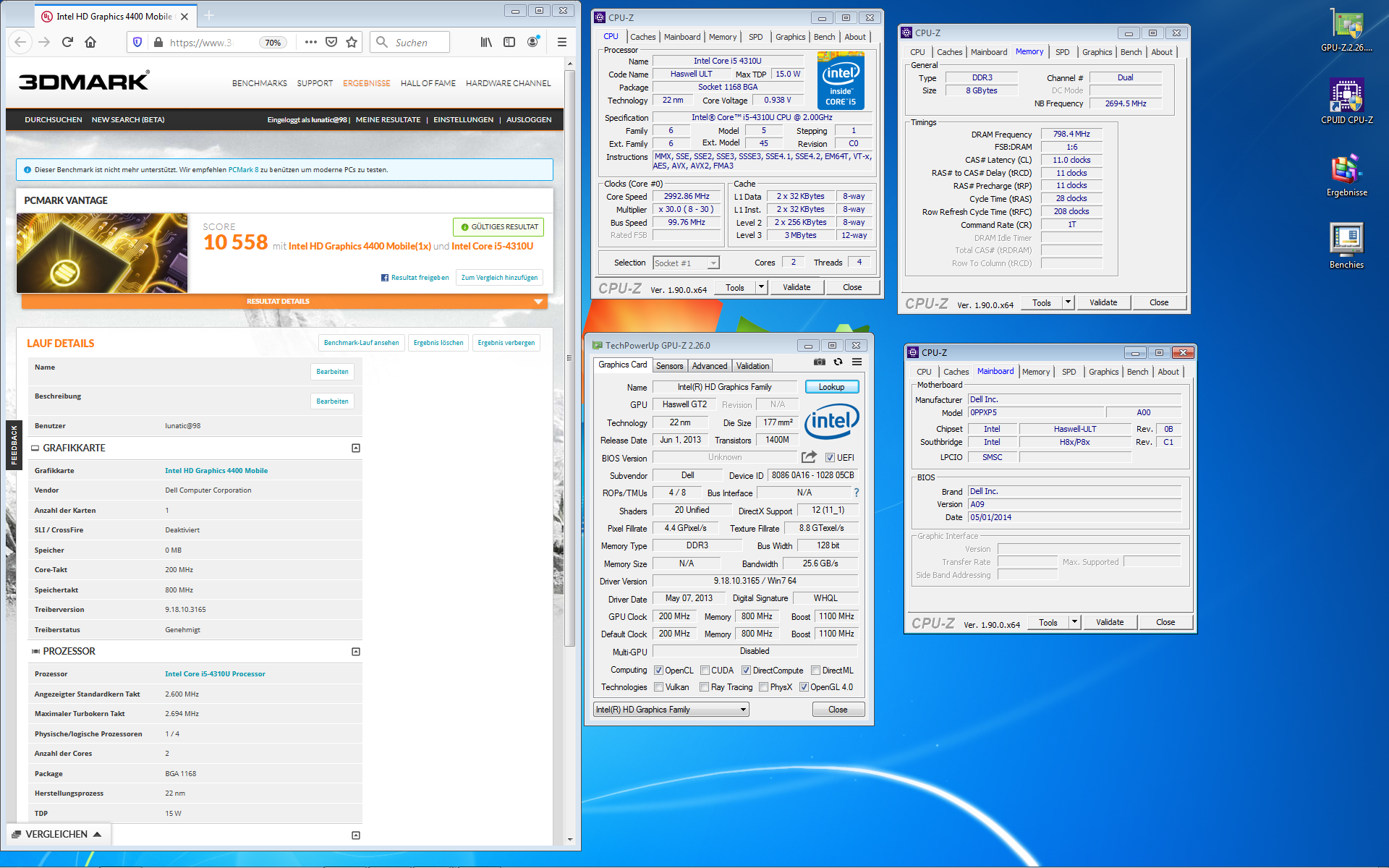Screen dimensions: 1389x868
Task: Open the tracking protection shield icon
Action: [137, 43]
